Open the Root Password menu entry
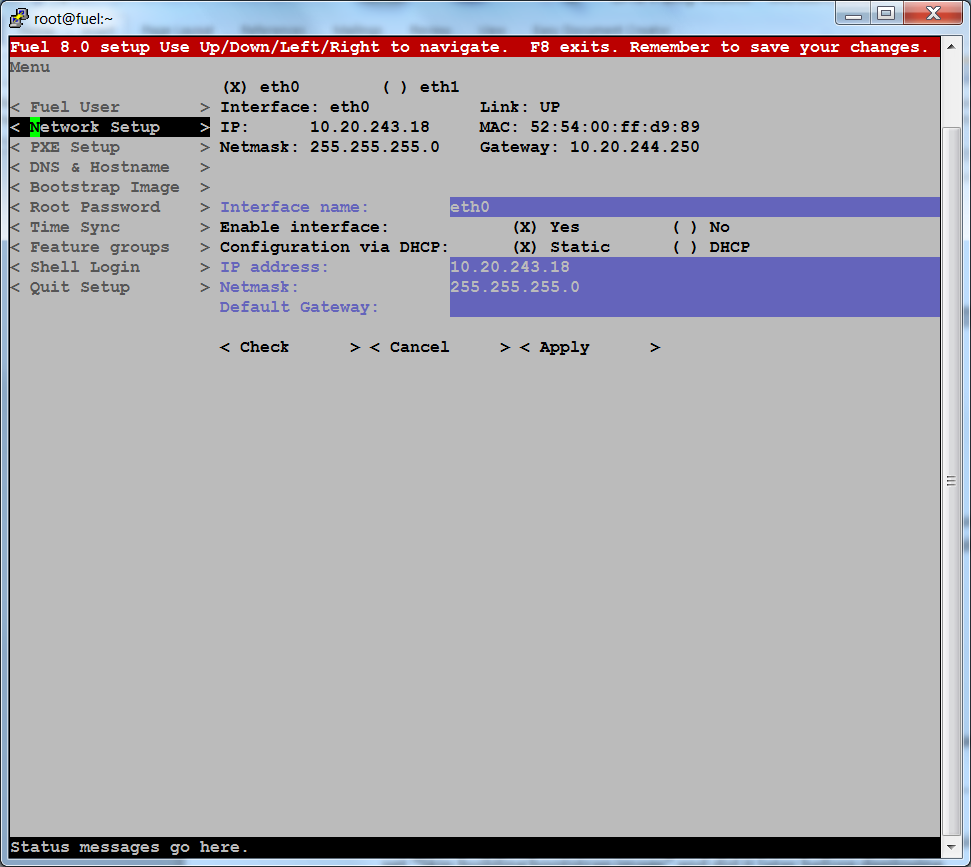The image size is (971, 867). (110, 207)
